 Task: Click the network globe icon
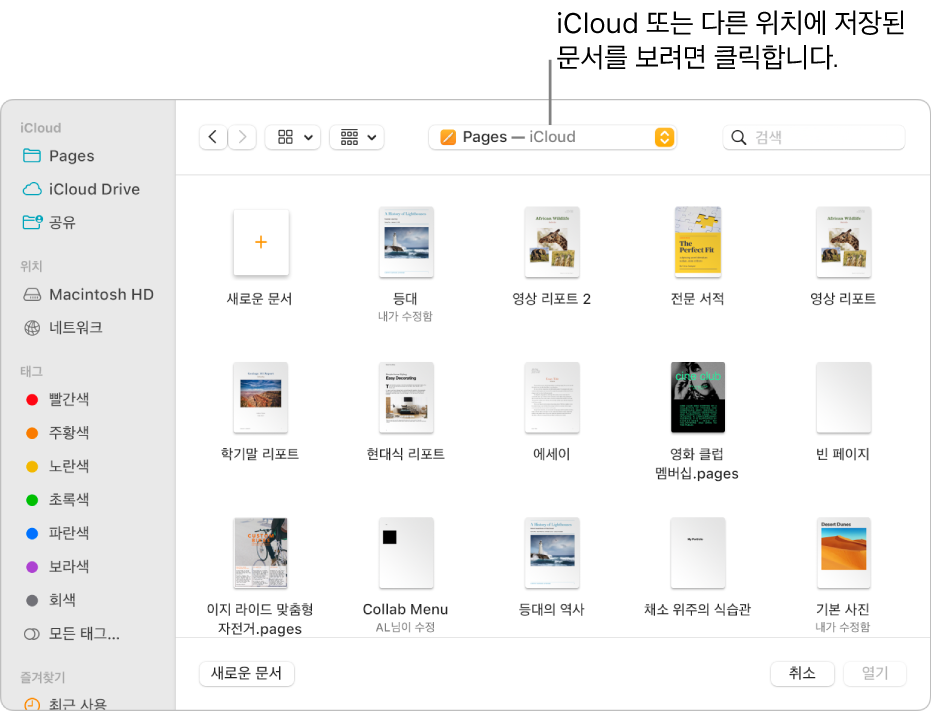pos(32,328)
